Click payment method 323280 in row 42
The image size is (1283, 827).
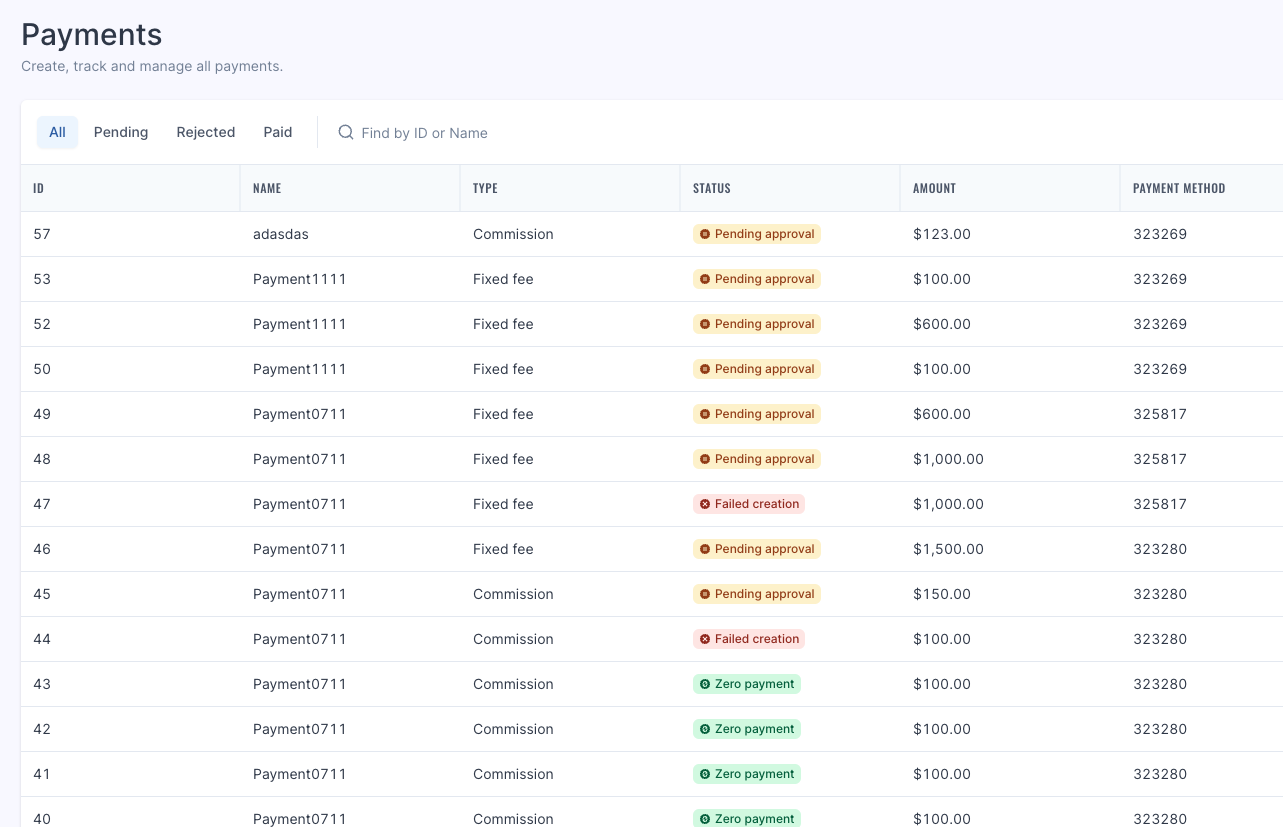(1160, 729)
